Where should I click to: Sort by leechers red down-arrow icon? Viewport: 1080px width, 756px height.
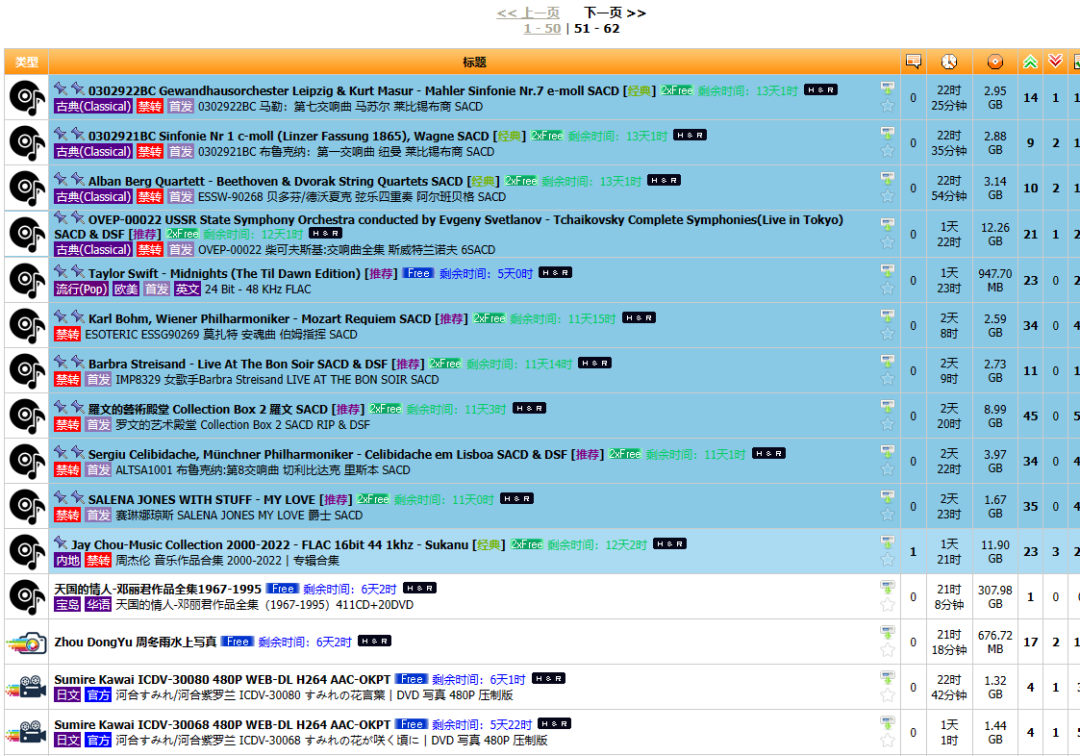(1055, 61)
